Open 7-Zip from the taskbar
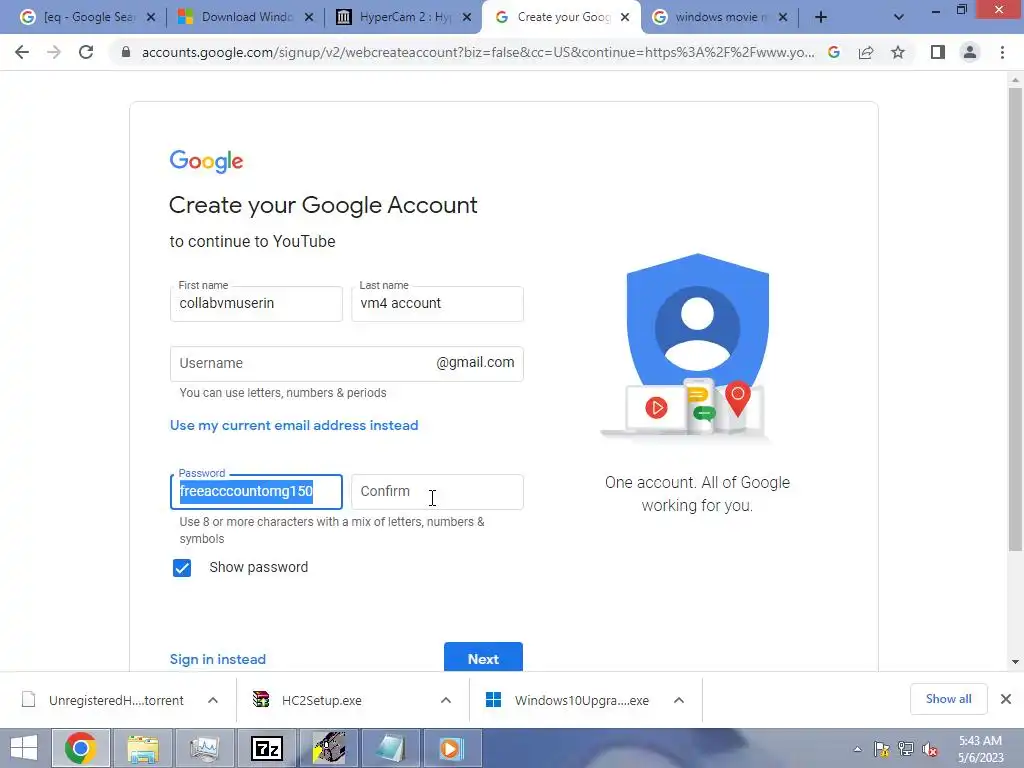 pos(266,748)
